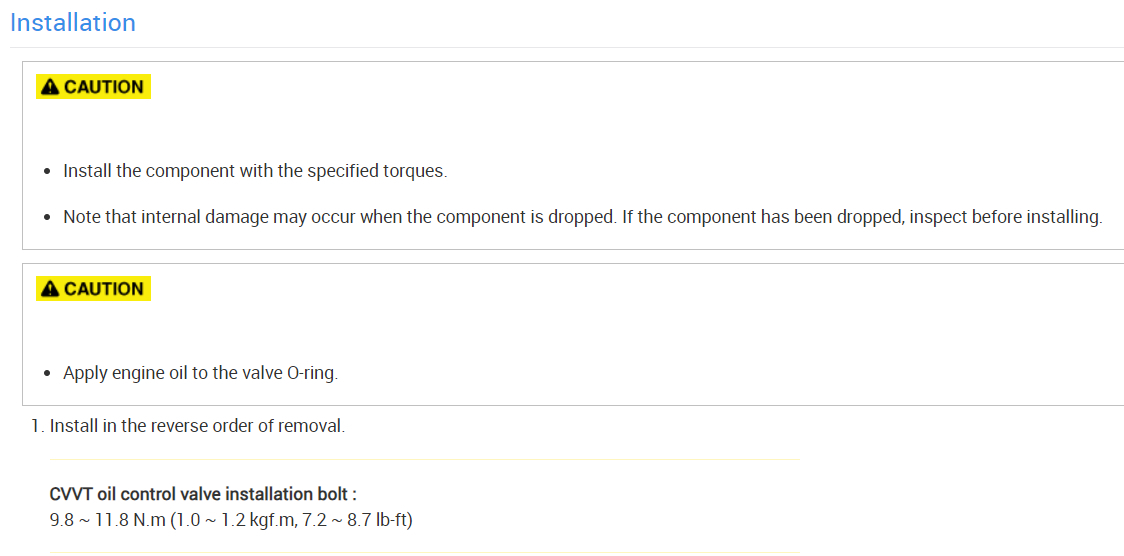Click the bullet before "Note that internal damage"

coord(48,218)
